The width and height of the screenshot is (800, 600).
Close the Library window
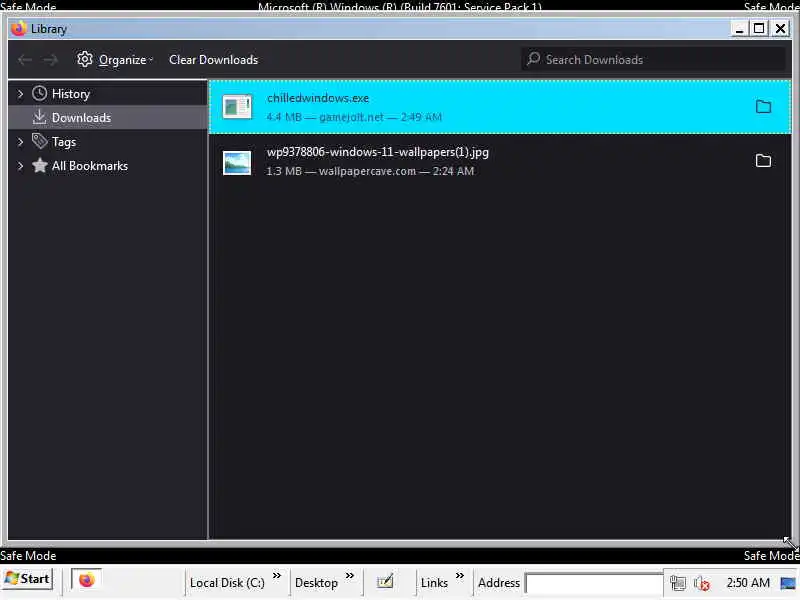click(x=781, y=29)
